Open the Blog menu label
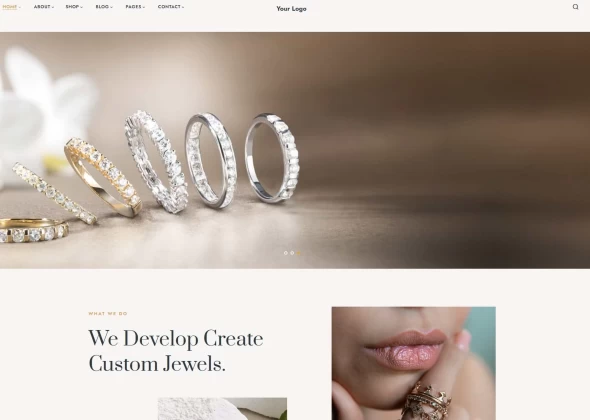The width and height of the screenshot is (590, 420). pyautogui.click(x=102, y=7)
